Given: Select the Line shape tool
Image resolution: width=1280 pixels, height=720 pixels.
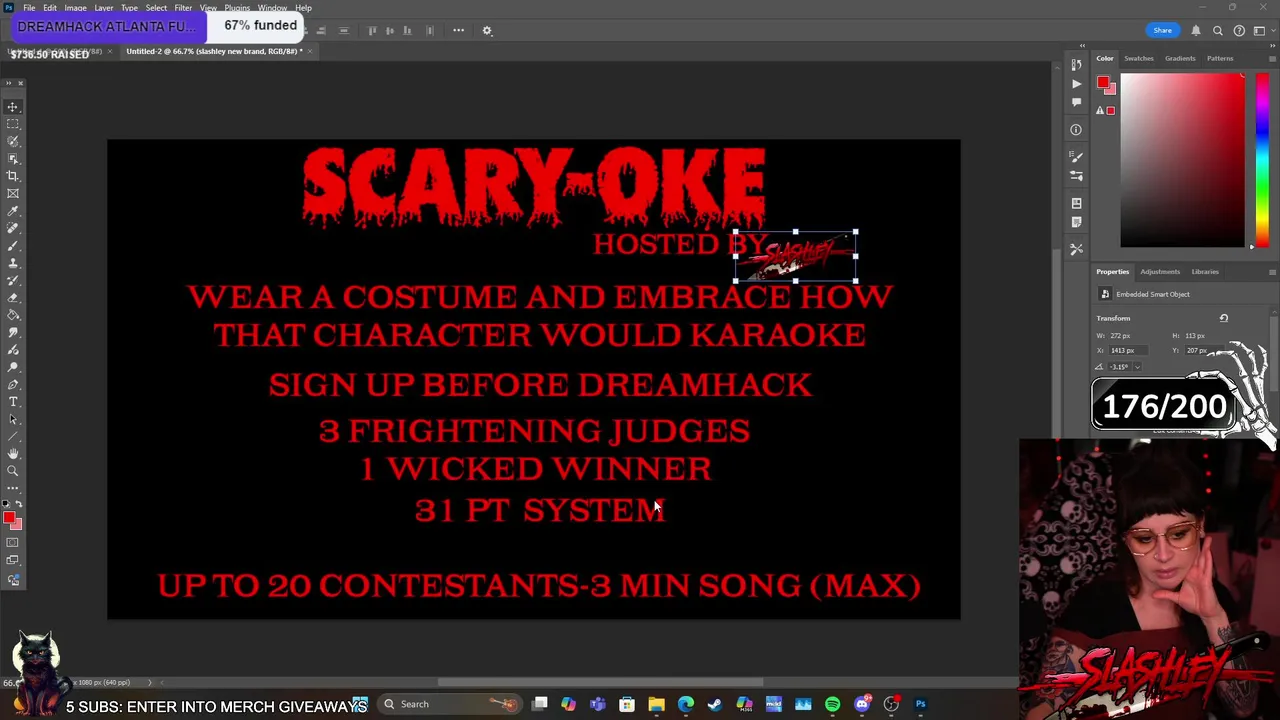Looking at the screenshot, I should [13, 437].
